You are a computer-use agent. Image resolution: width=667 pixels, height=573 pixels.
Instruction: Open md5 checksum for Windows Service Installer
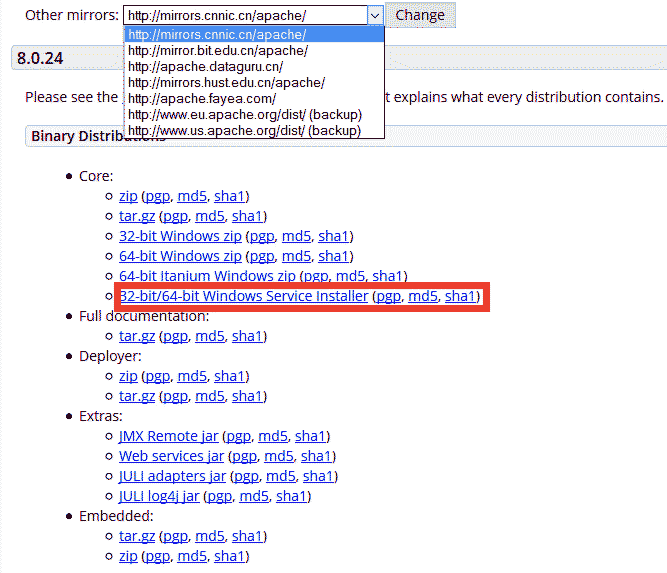coord(423,296)
